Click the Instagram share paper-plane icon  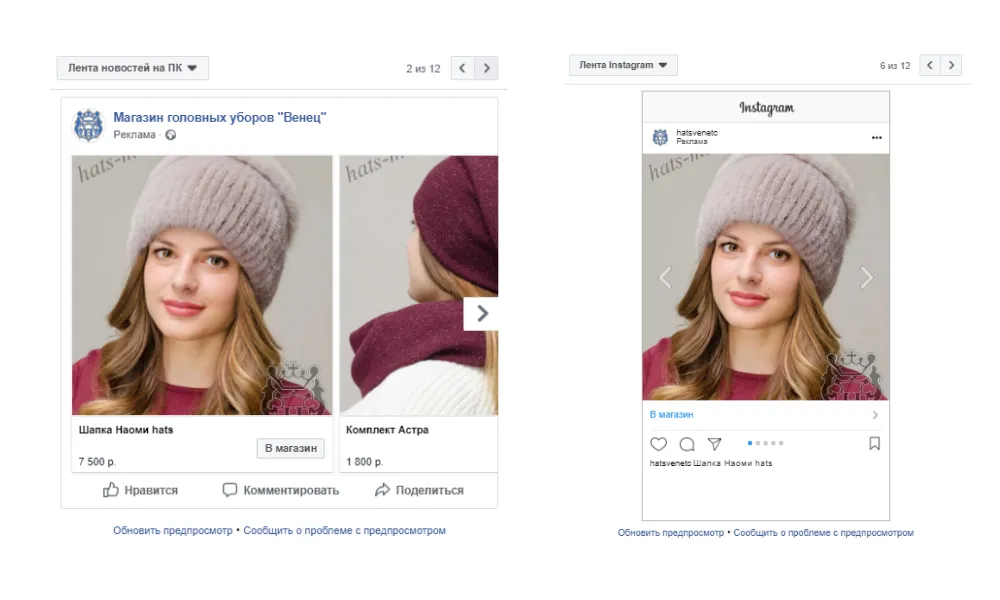pos(714,444)
